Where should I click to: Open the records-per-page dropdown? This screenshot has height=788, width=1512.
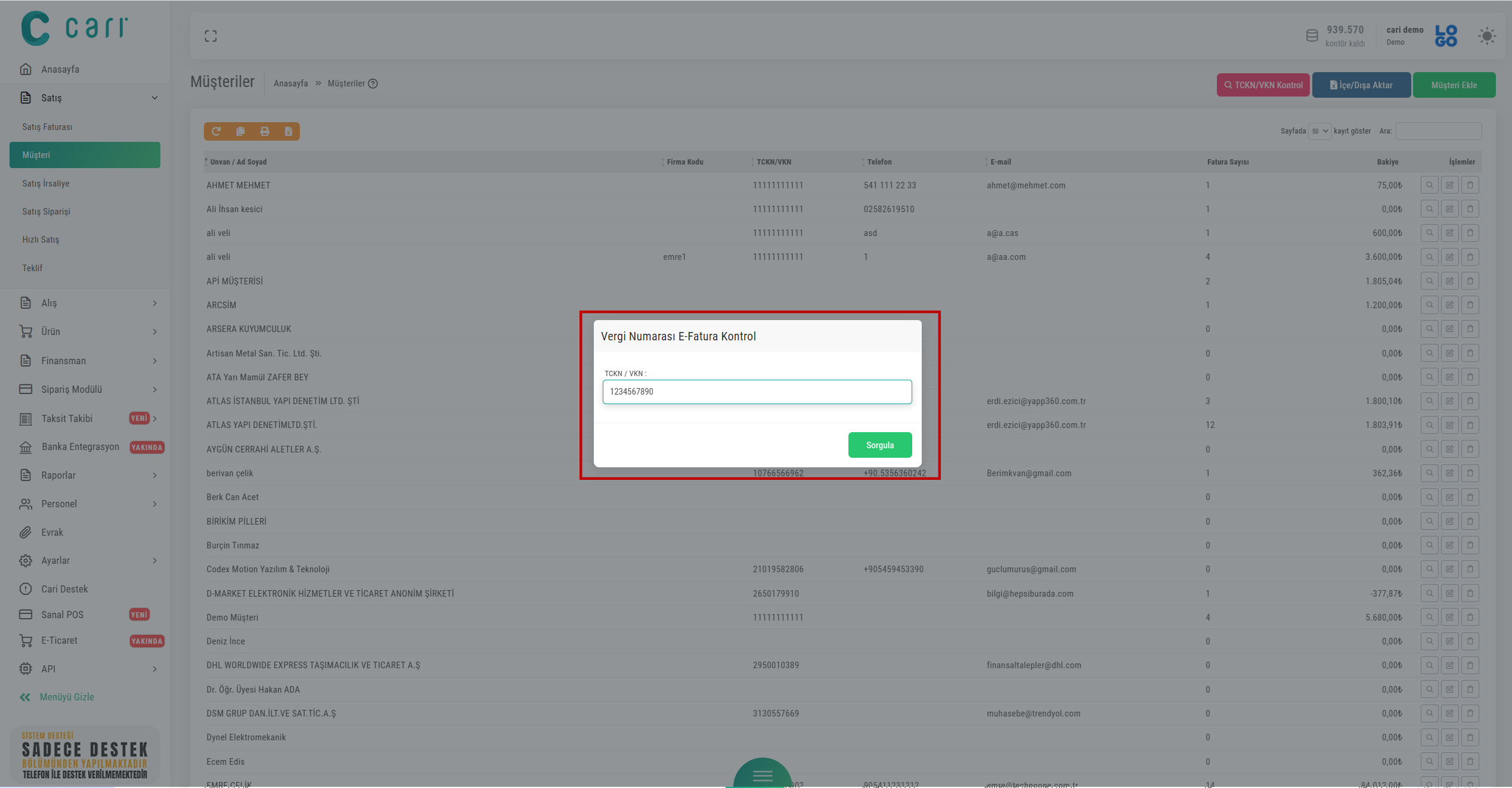click(1319, 131)
